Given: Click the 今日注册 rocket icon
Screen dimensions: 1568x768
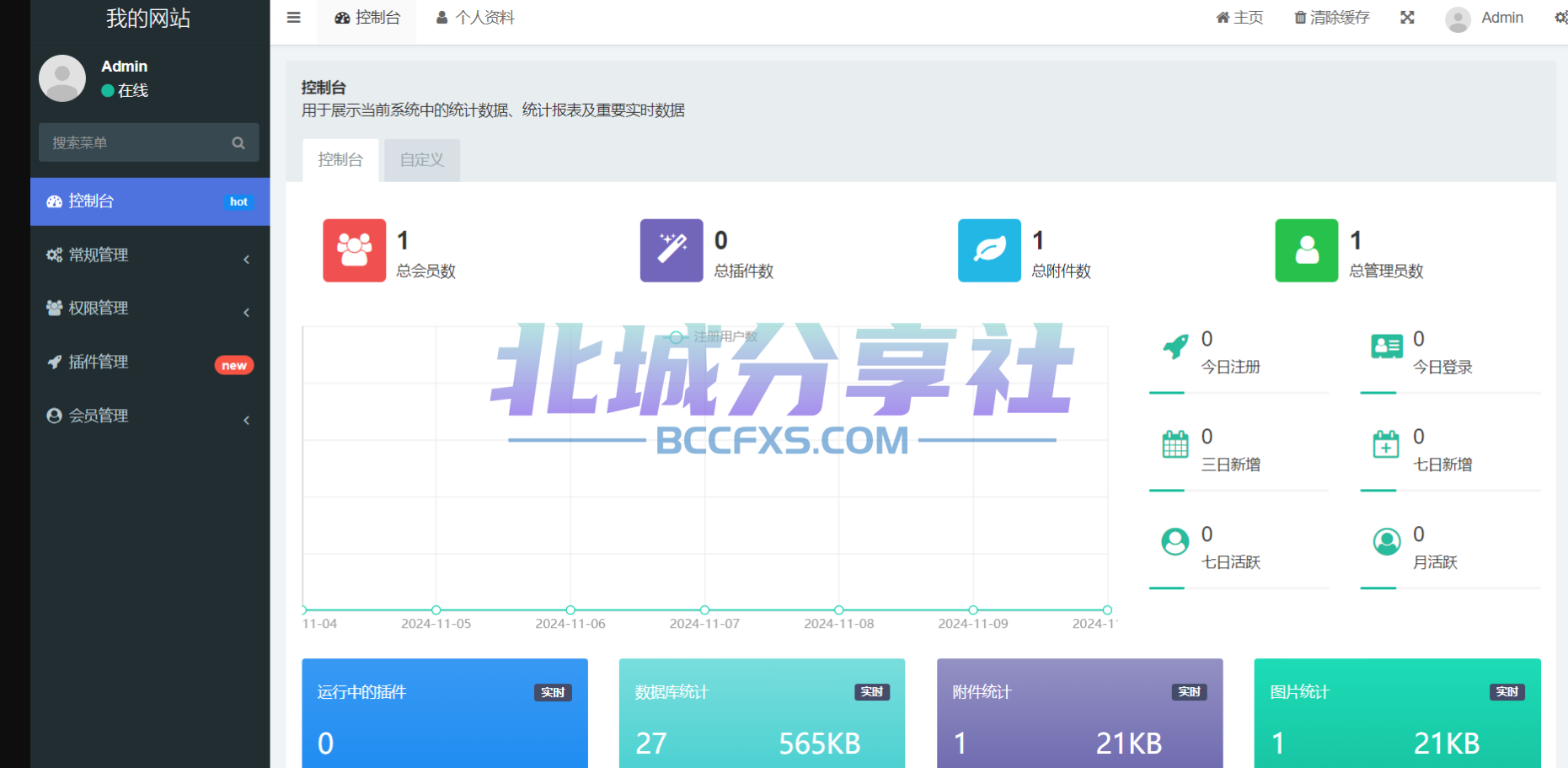Looking at the screenshot, I should point(1175,346).
